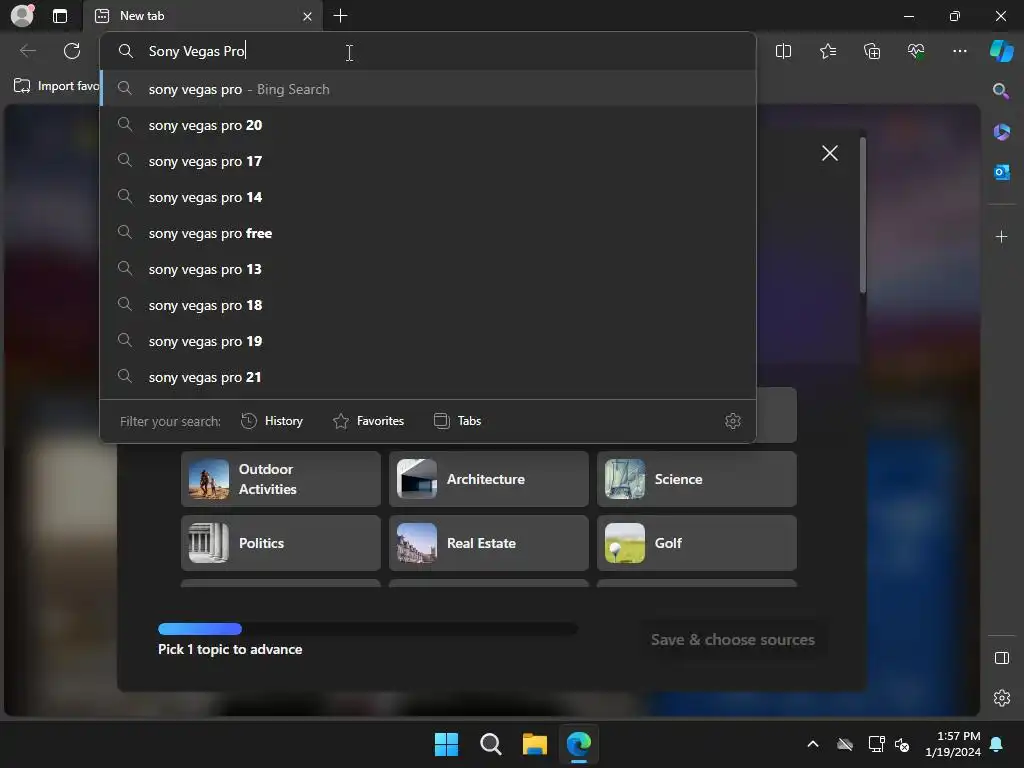Open the Windows Start menu

coord(447,744)
